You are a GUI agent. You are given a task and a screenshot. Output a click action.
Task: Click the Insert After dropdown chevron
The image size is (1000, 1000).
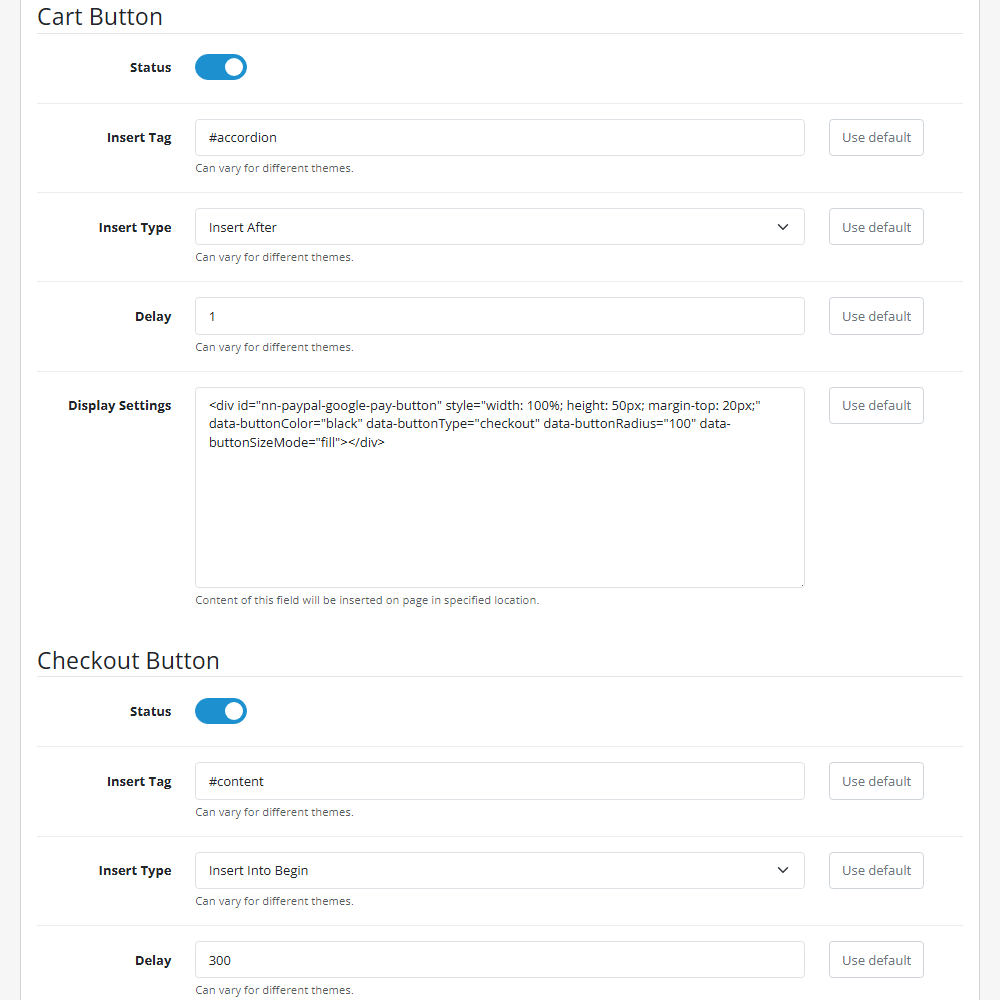click(x=783, y=227)
